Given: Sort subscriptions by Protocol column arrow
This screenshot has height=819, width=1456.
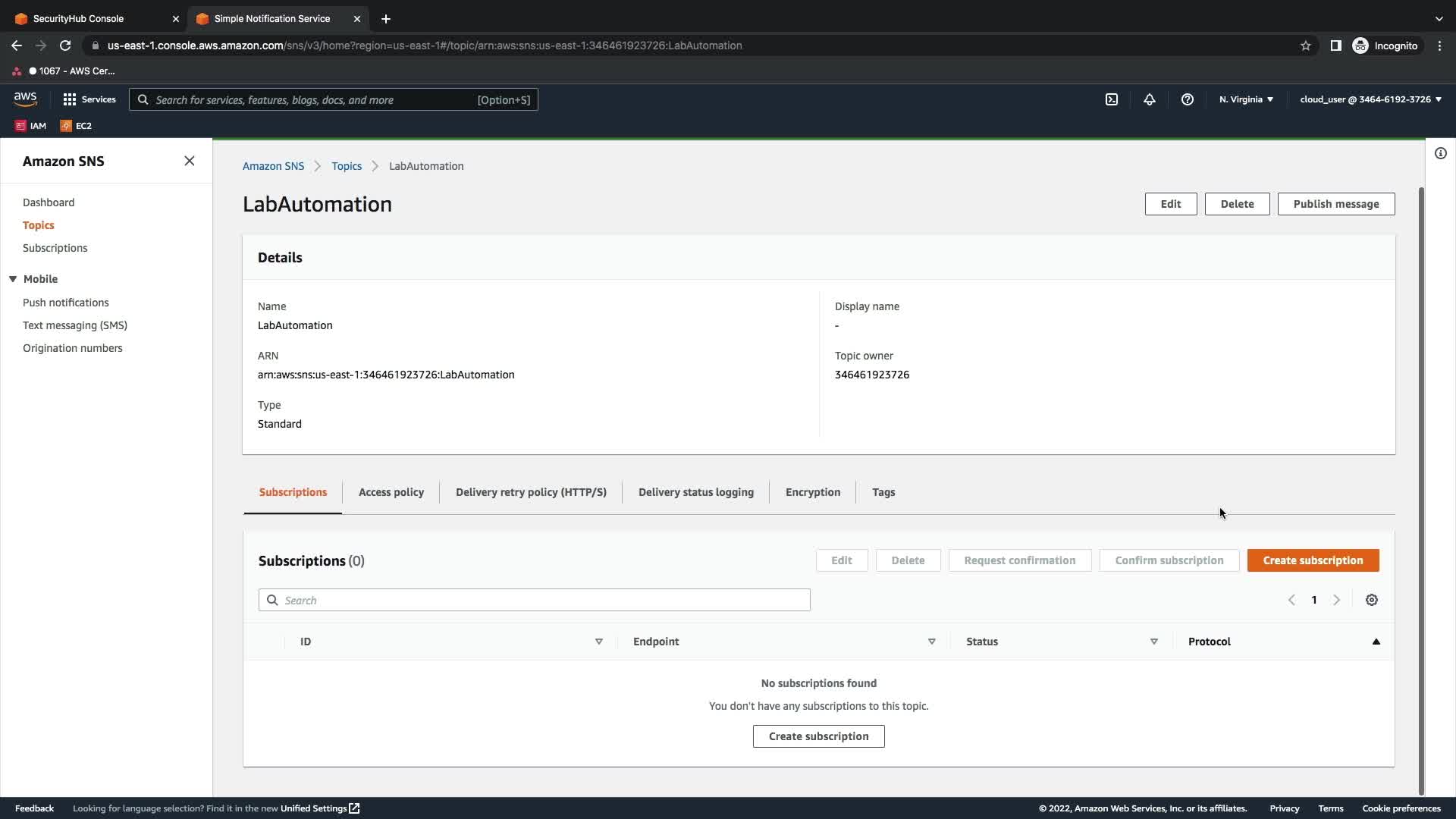Looking at the screenshot, I should 1376,642.
